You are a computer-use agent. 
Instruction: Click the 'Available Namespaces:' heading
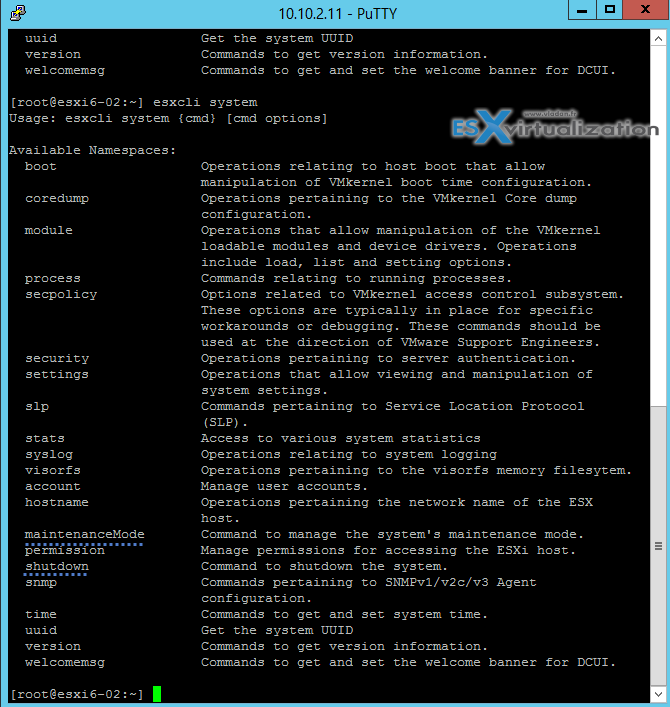coord(92,150)
